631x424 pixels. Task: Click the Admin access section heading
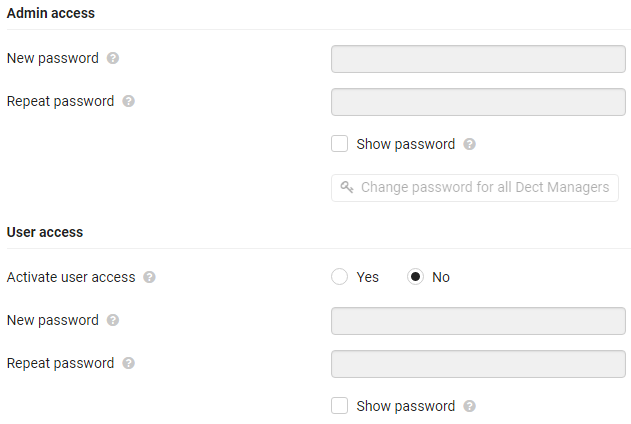[51, 13]
